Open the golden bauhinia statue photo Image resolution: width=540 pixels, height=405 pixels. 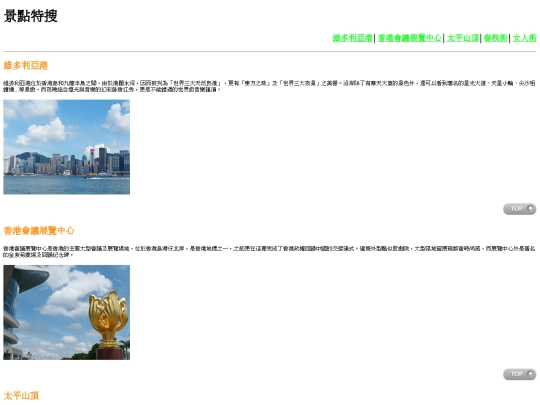66,312
